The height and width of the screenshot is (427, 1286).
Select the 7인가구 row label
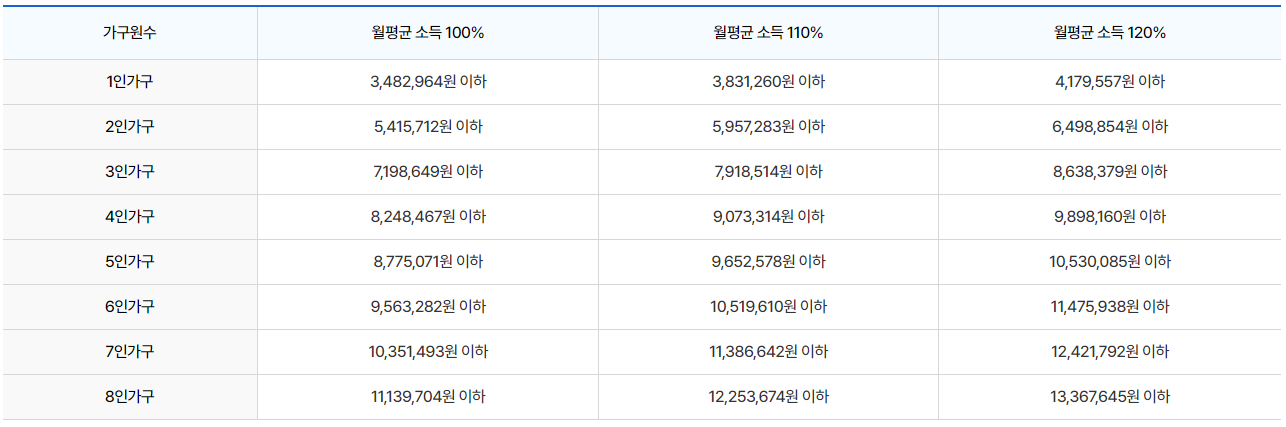pyautogui.click(x=129, y=352)
